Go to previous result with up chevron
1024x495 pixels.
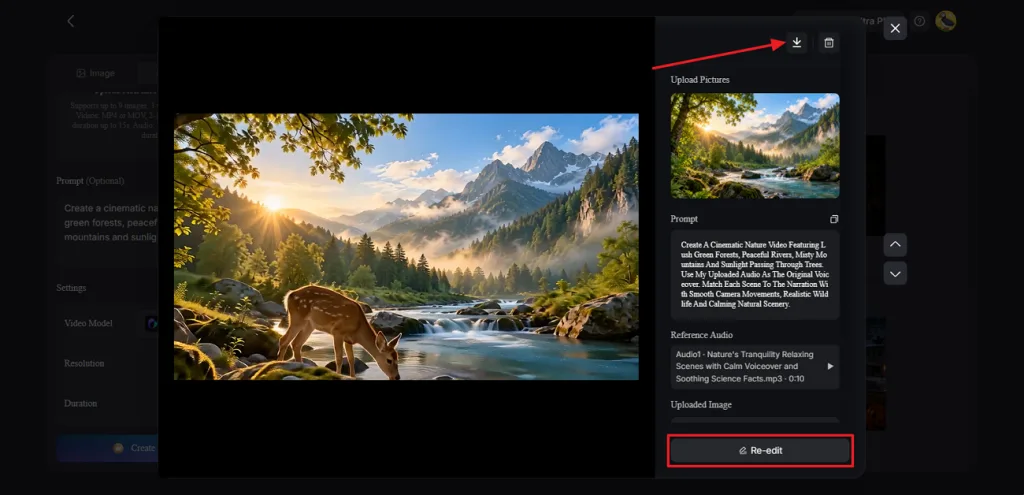[x=895, y=244]
